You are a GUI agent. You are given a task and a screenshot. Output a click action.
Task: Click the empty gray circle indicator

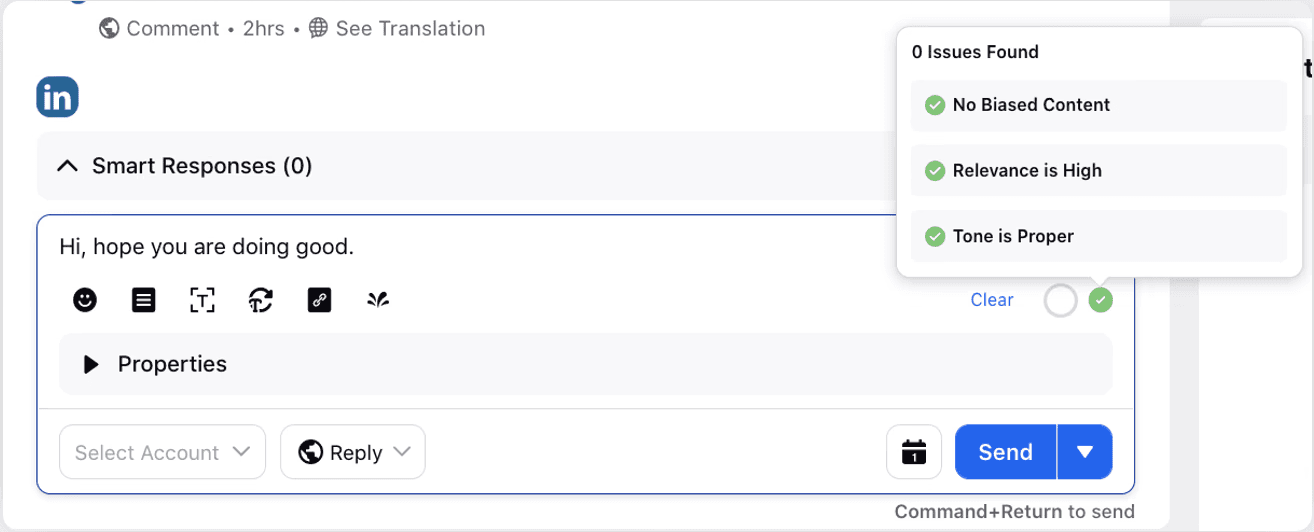tap(1060, 300)
